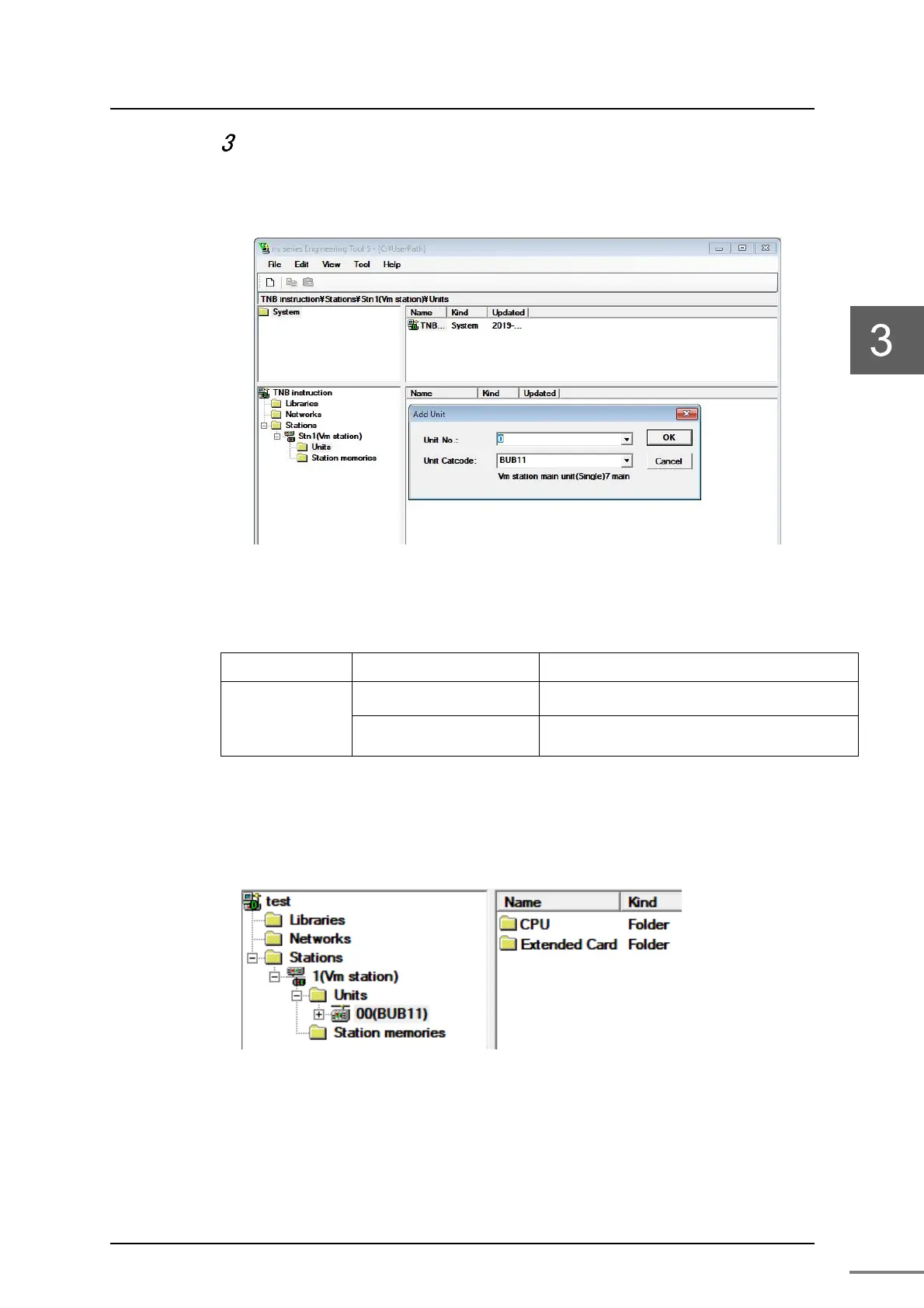Click the 00(BUB11) unit icon
This screenshot has height=1308, width=924.
(340, 1014)
